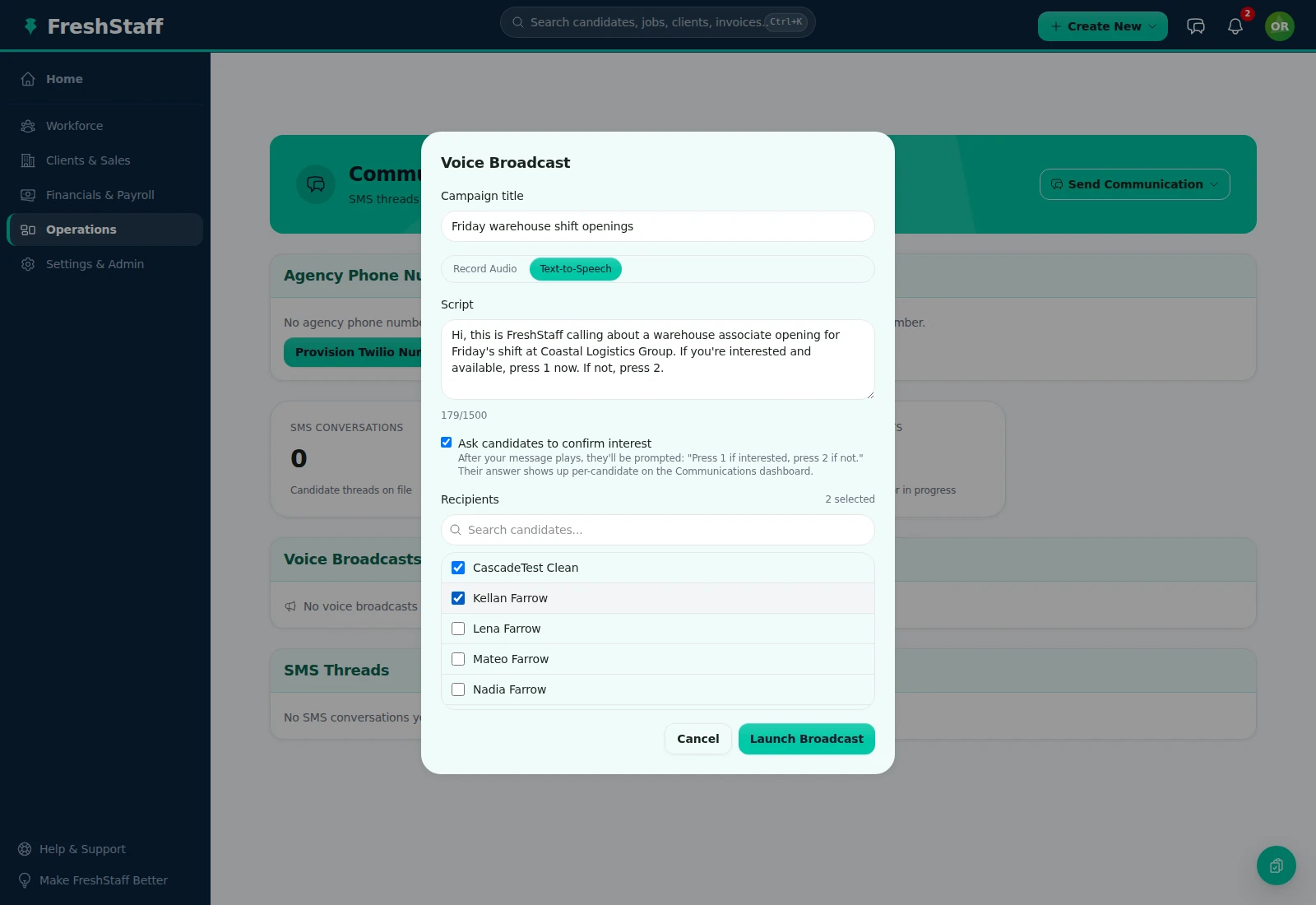Select the Text-to-Speech tab
This screenshot has width=1316, height=905.
pos(576,269)
